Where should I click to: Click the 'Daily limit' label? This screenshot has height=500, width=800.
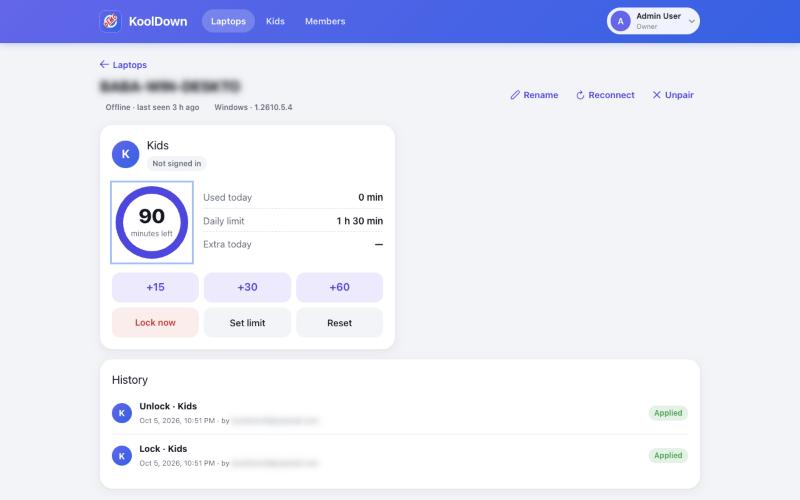(223, 221)
